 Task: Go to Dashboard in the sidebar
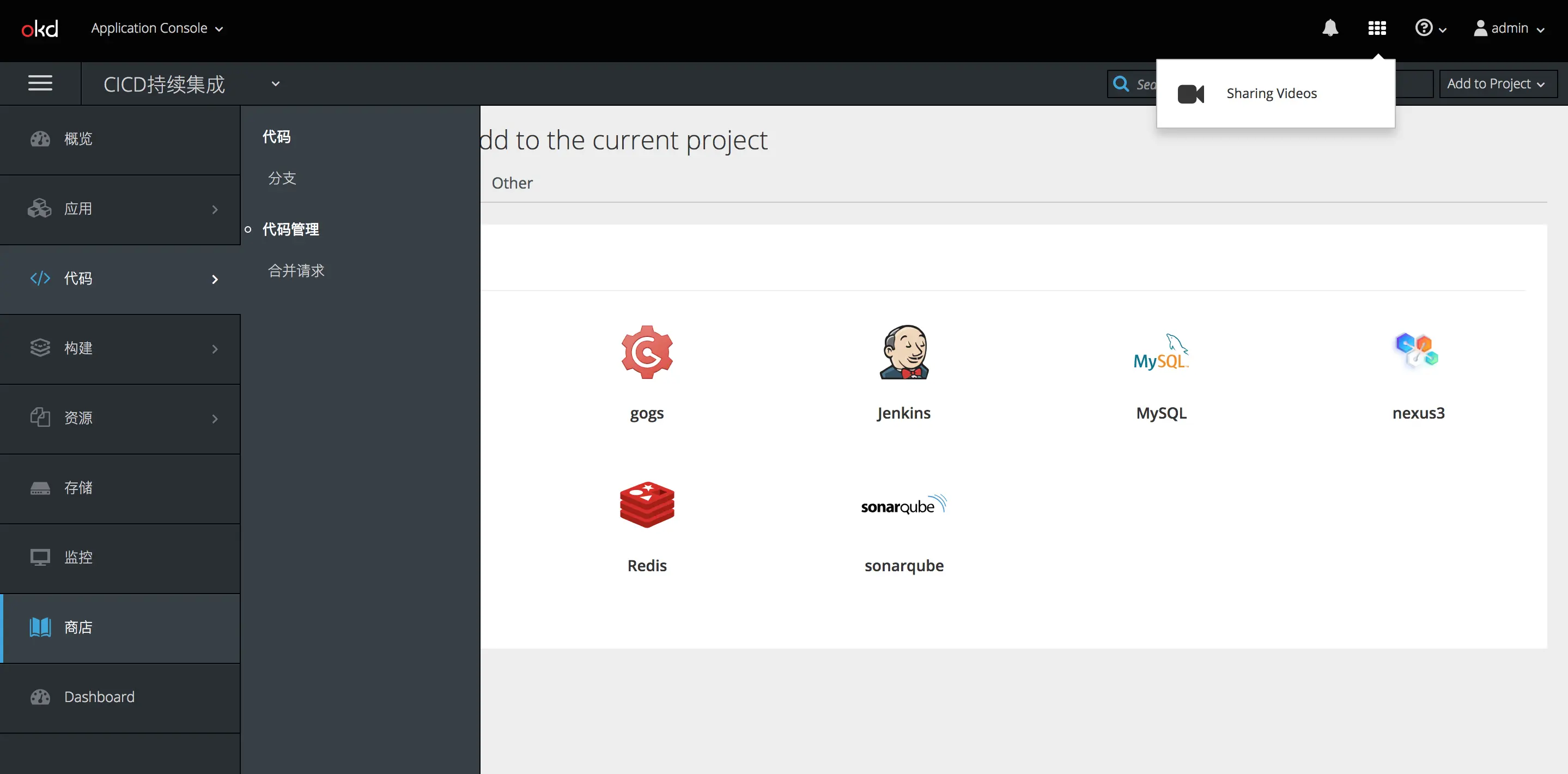(x=100, y=697)
